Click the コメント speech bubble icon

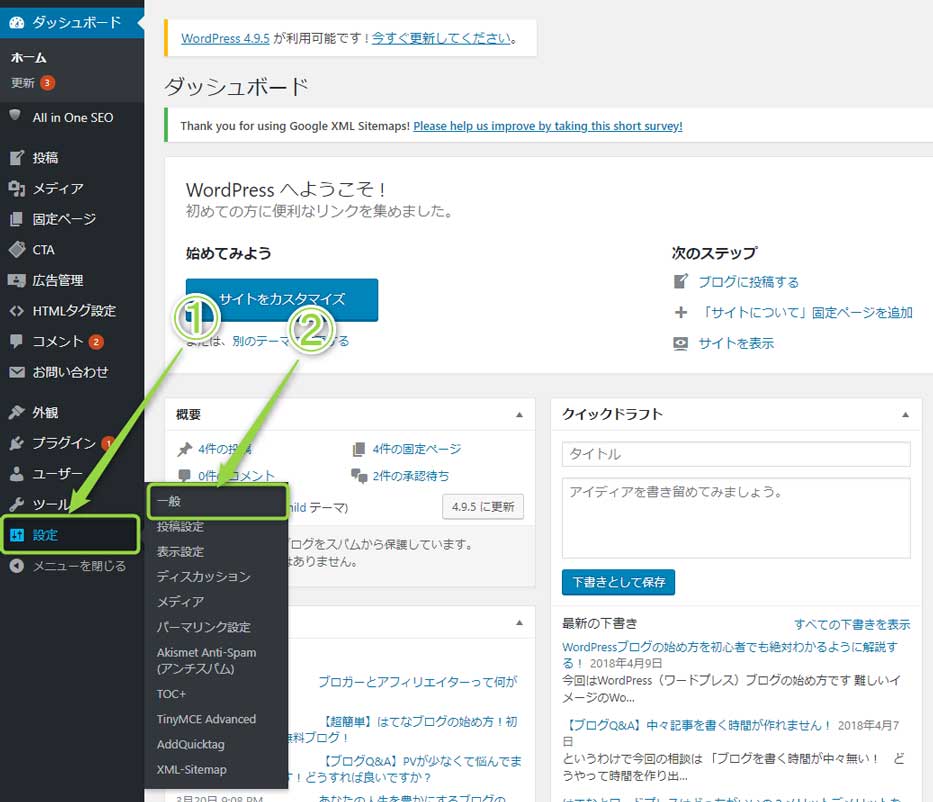click(17, 342)
